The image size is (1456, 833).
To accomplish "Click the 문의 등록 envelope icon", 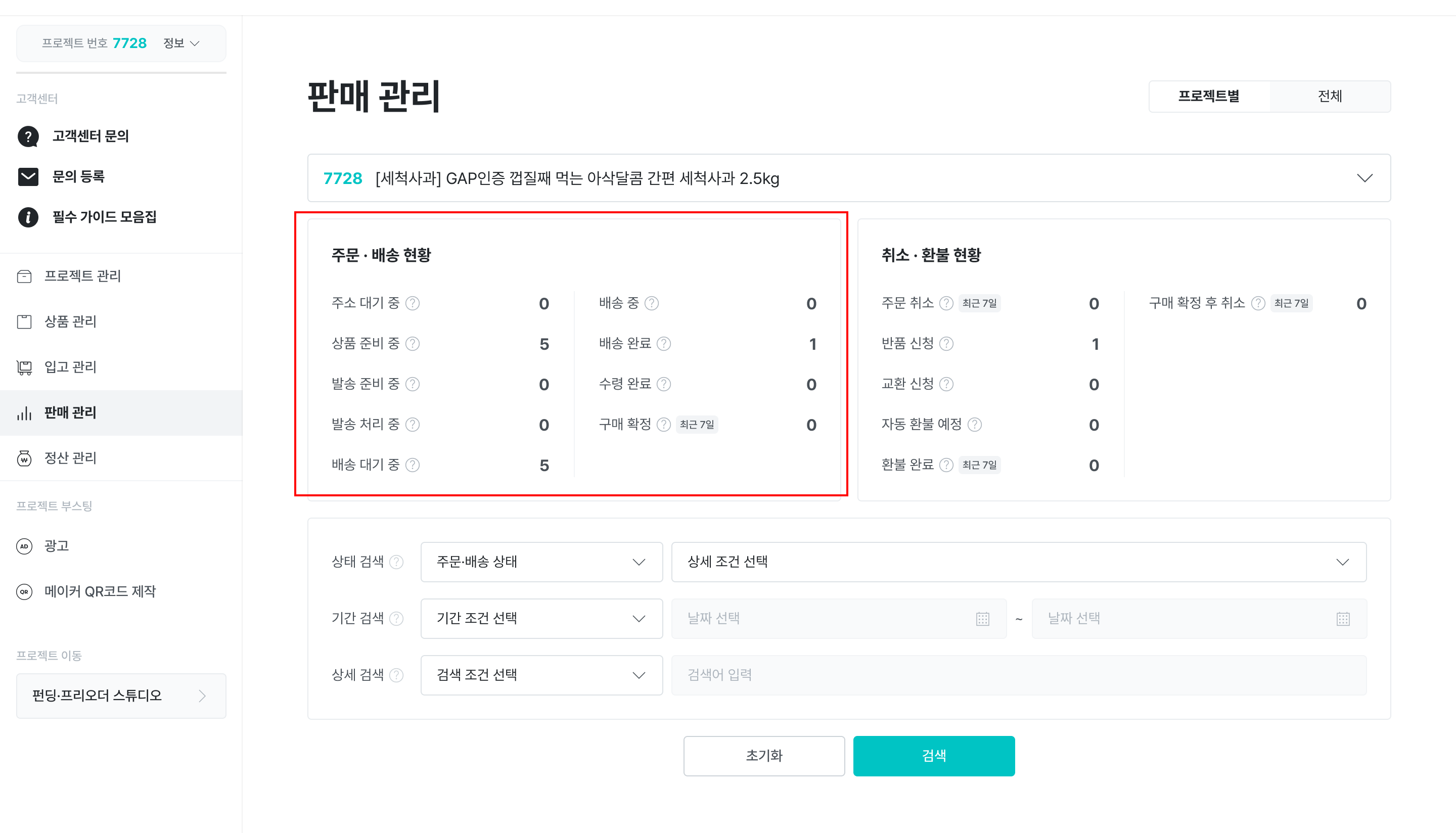I will coord(28,177).
